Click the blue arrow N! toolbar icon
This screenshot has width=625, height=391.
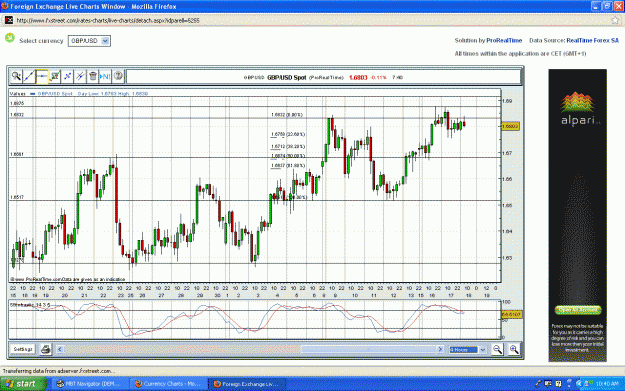pos(105,76)
